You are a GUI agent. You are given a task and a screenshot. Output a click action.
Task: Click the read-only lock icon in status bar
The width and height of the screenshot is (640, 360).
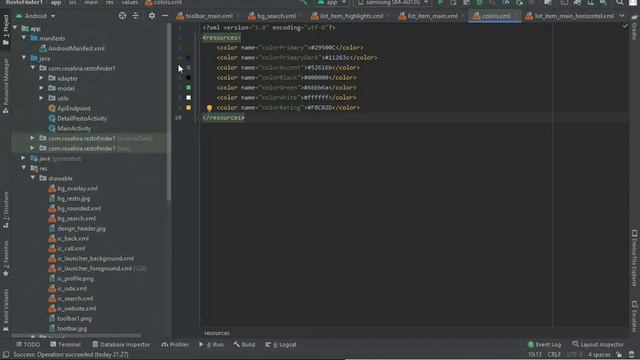point(619,355)
